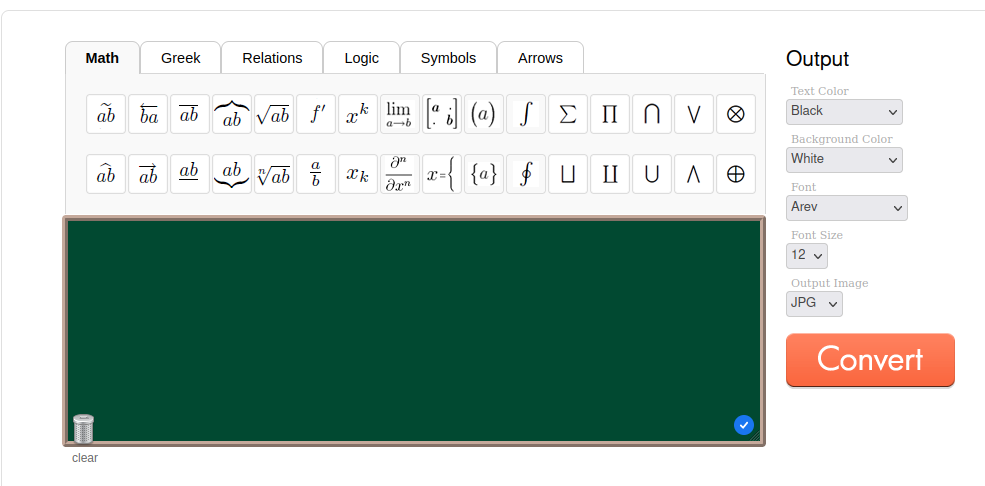Insert the square root symbol
Viewport: 985px width, 486px height.
tap(274, 114)
